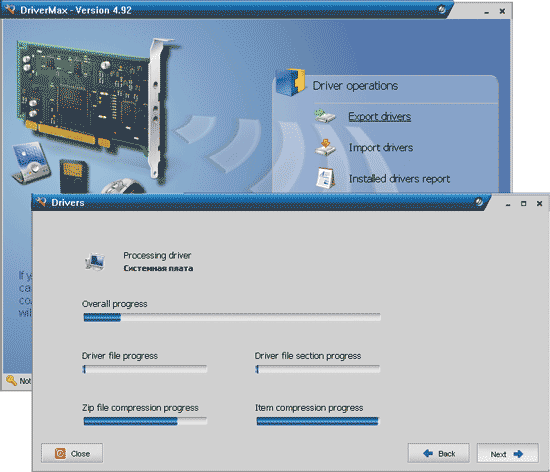
Task: Minimize the Drivers dialog window
Action: pos(508,204)
